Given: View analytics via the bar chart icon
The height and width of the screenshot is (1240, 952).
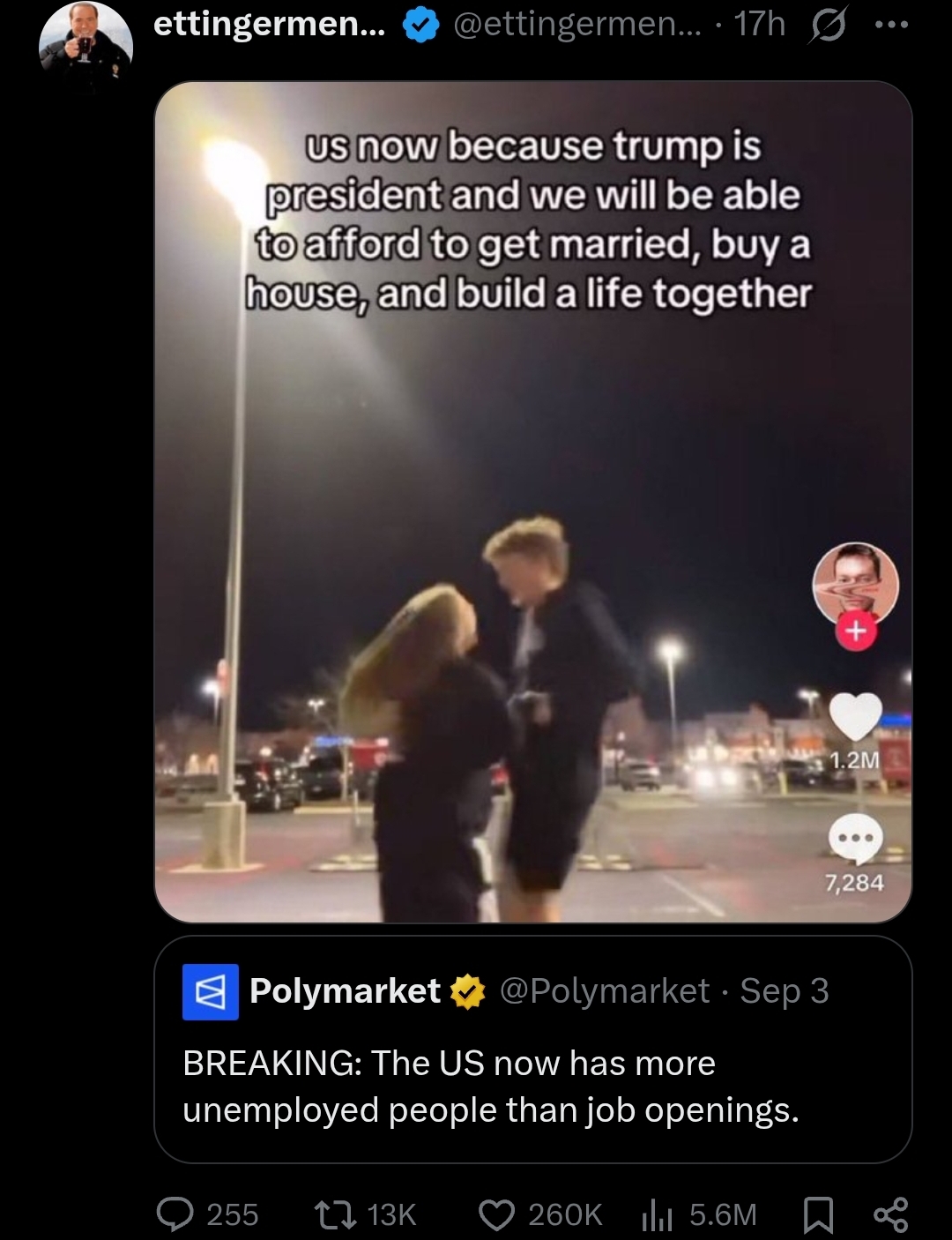Looking at the screenshot, I should [x=657, y=1215].
